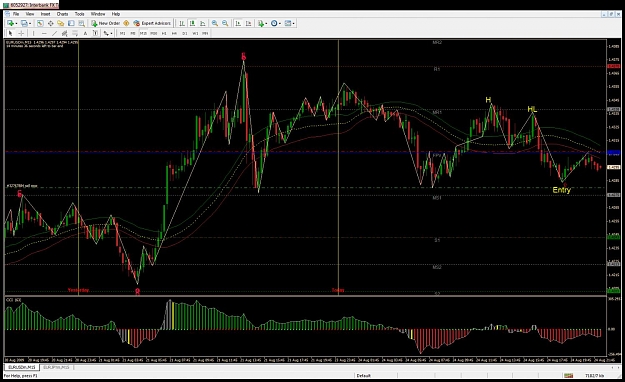Select the red 'Yesterday' label on chart
625x382 pixels.
78,290
